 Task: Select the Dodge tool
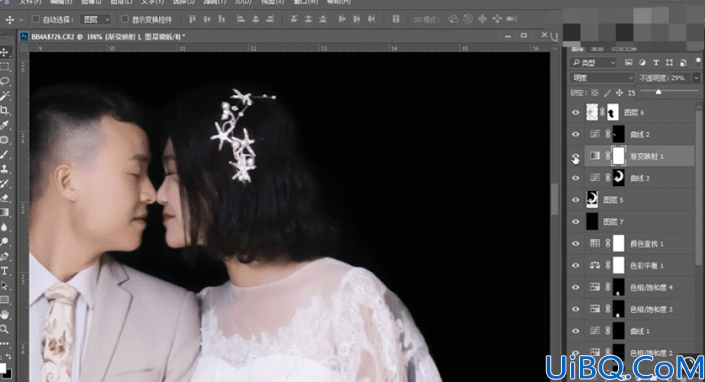[x=4, y=242]
